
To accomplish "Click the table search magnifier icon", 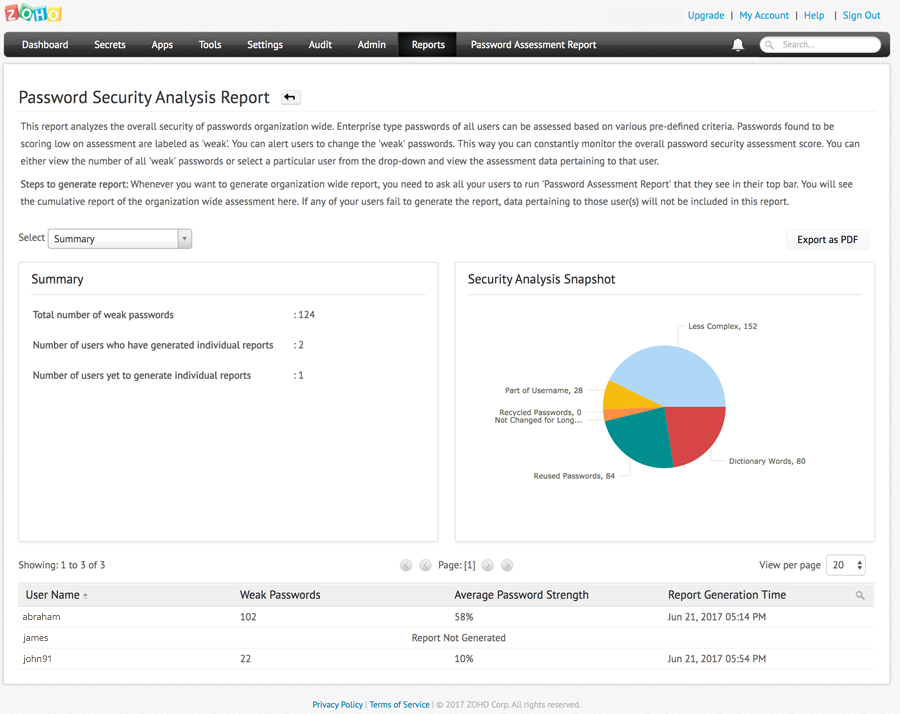I will 860,595.
